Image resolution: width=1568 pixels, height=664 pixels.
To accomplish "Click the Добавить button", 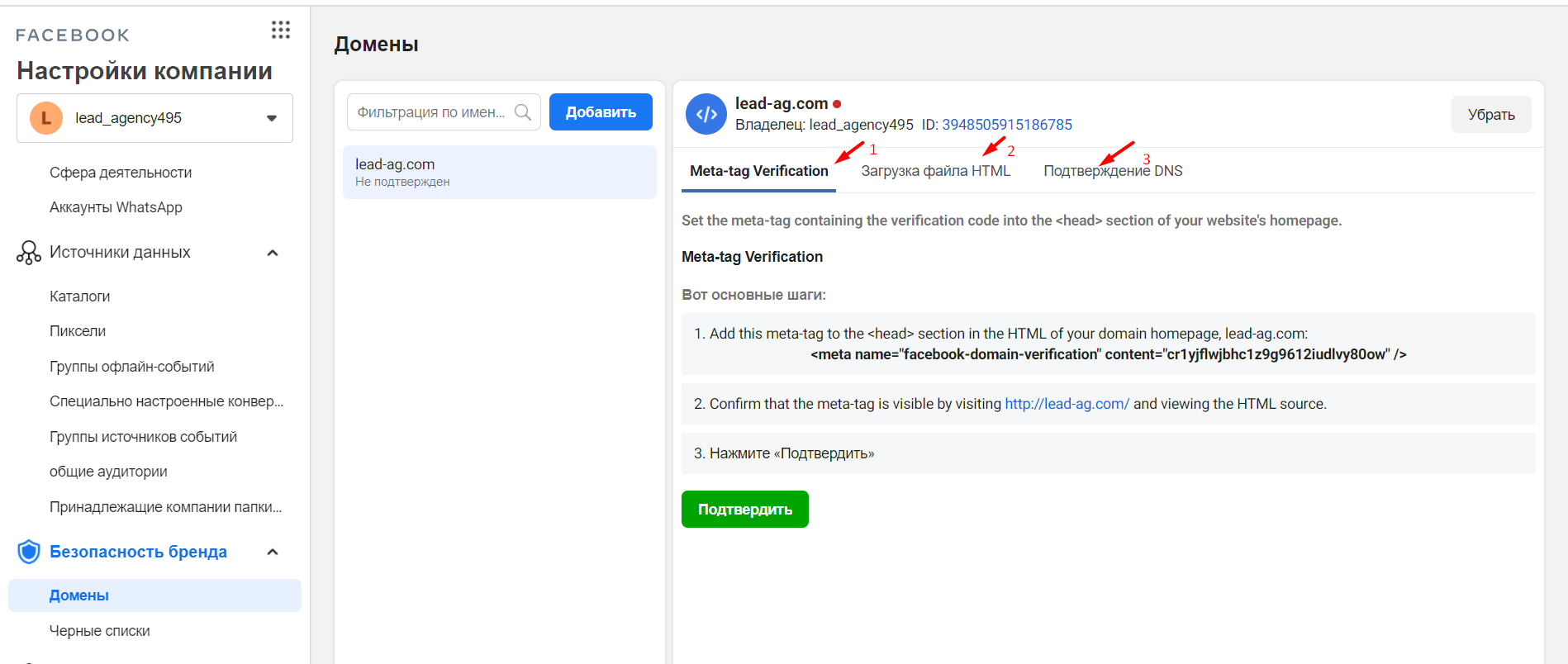I will (601, 111).
